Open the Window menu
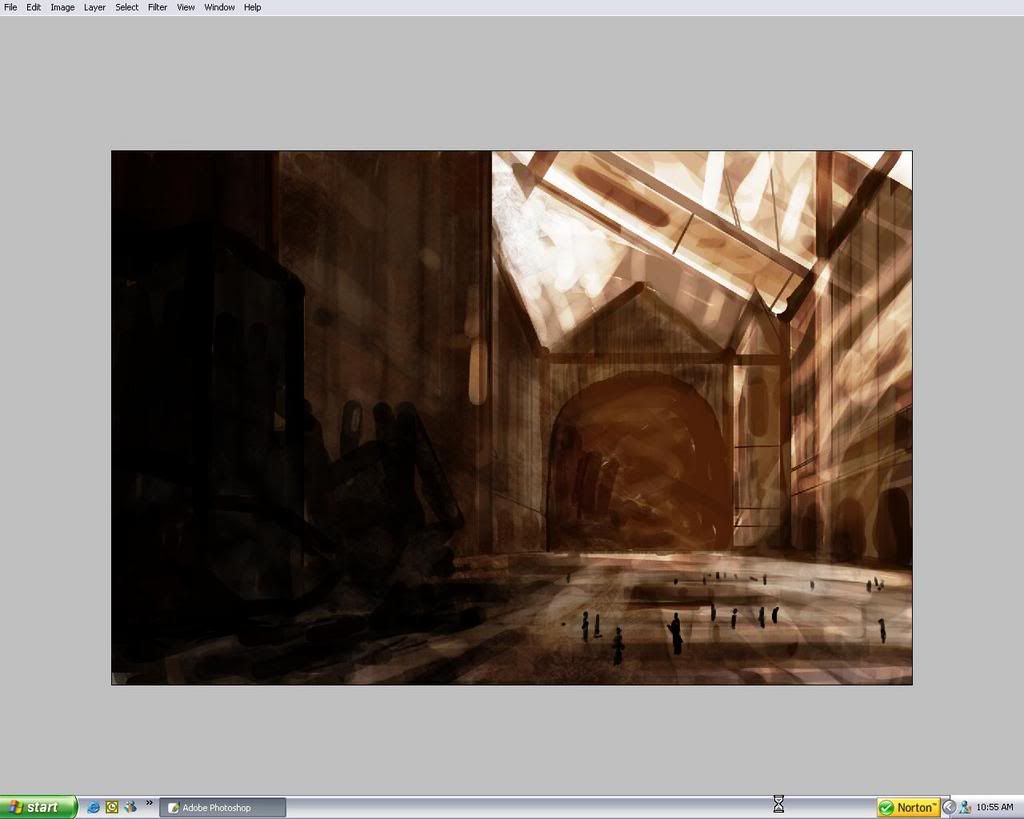This screenshot has width=1024, height=819. (220, 7)
